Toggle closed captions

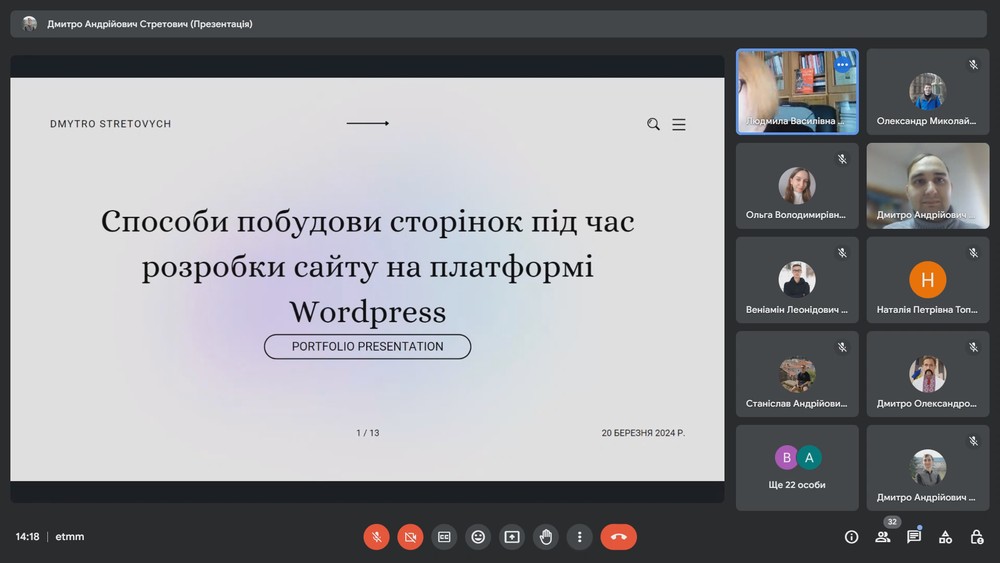click(x=444, y=537)
